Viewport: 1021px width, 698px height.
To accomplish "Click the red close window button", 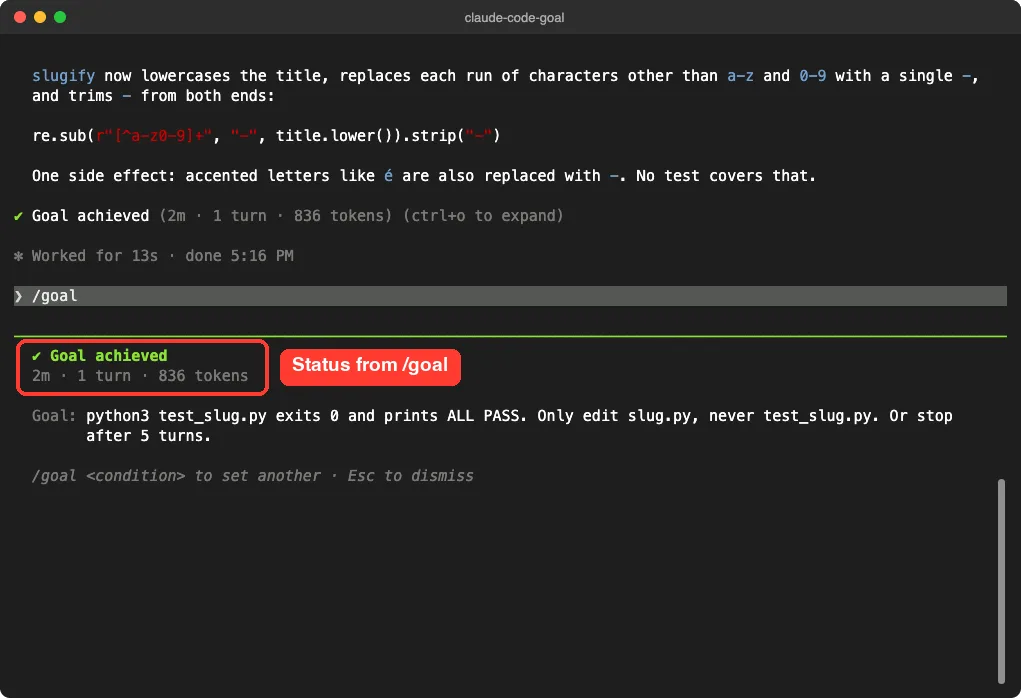I will pos(20,17).
